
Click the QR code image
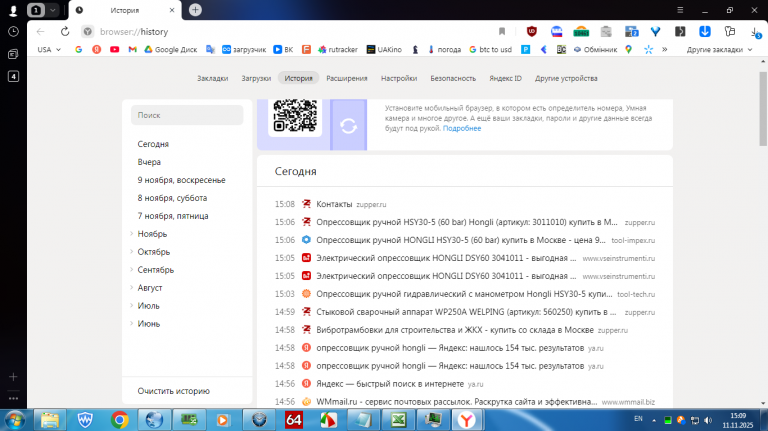(x=295, y=116)
